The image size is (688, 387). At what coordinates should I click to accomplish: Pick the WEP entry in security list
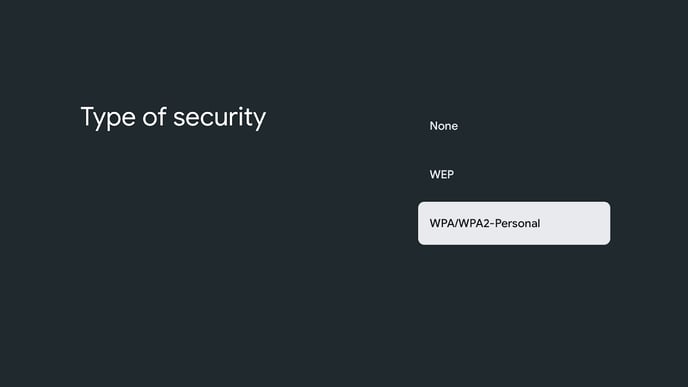(x=514, y=175)
